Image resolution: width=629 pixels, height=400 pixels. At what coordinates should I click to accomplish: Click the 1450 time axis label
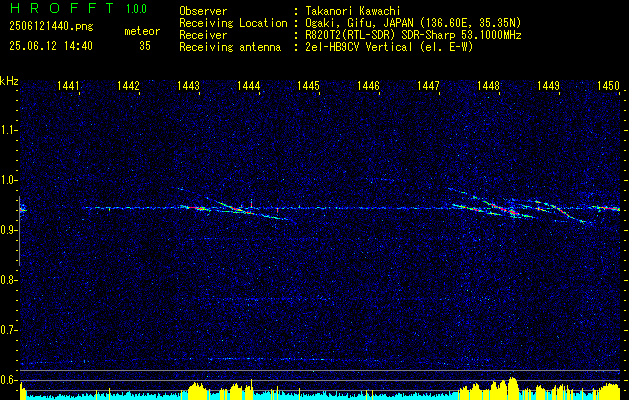[x=608, y=85]
